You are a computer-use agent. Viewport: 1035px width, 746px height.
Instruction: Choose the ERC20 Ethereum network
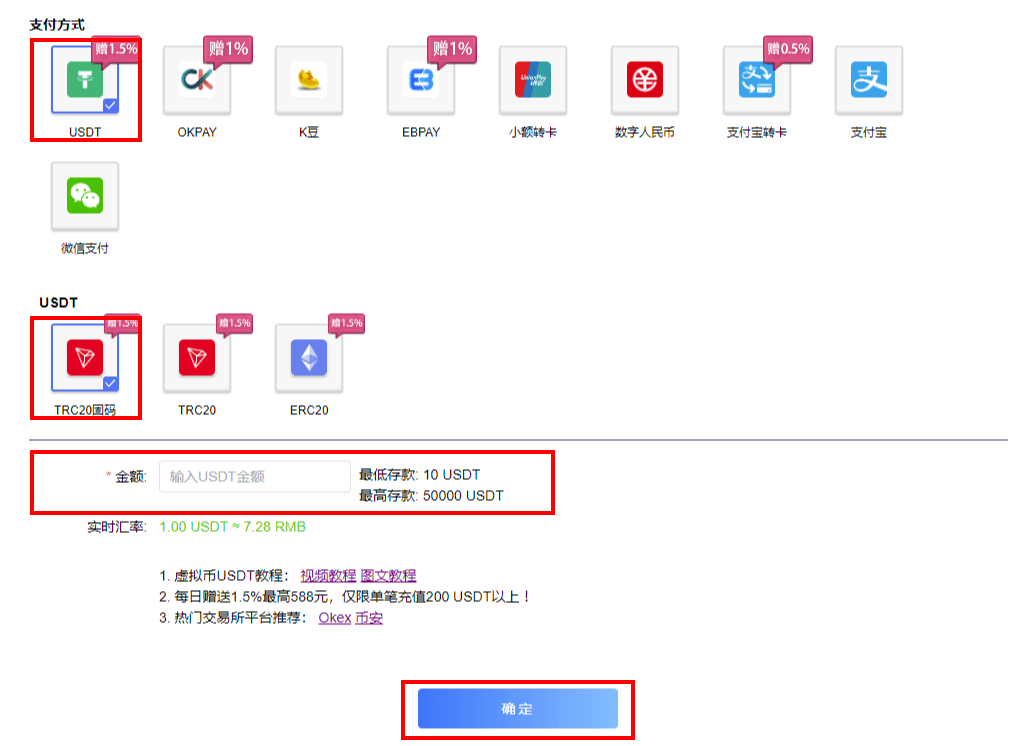[x=309, y=358]
